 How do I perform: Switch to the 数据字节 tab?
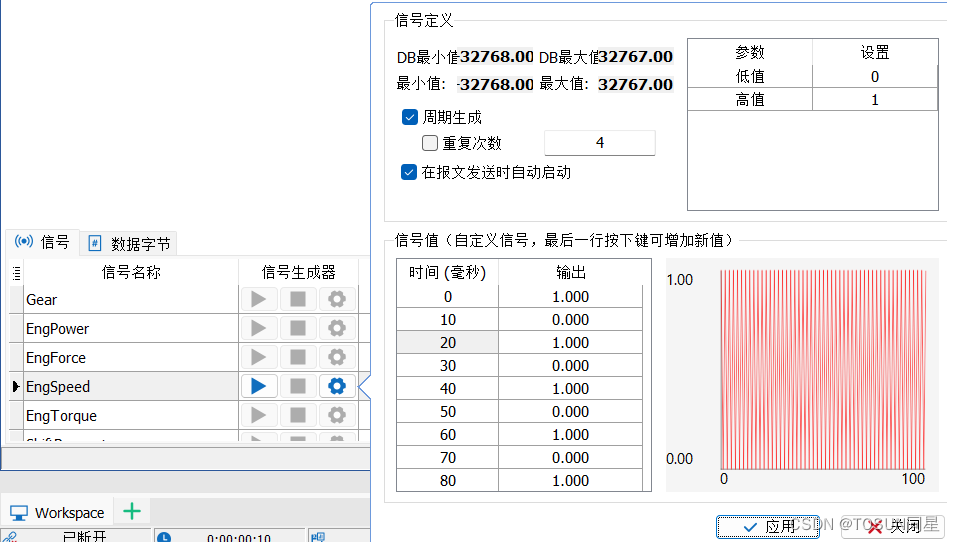[x=129, y=244]
